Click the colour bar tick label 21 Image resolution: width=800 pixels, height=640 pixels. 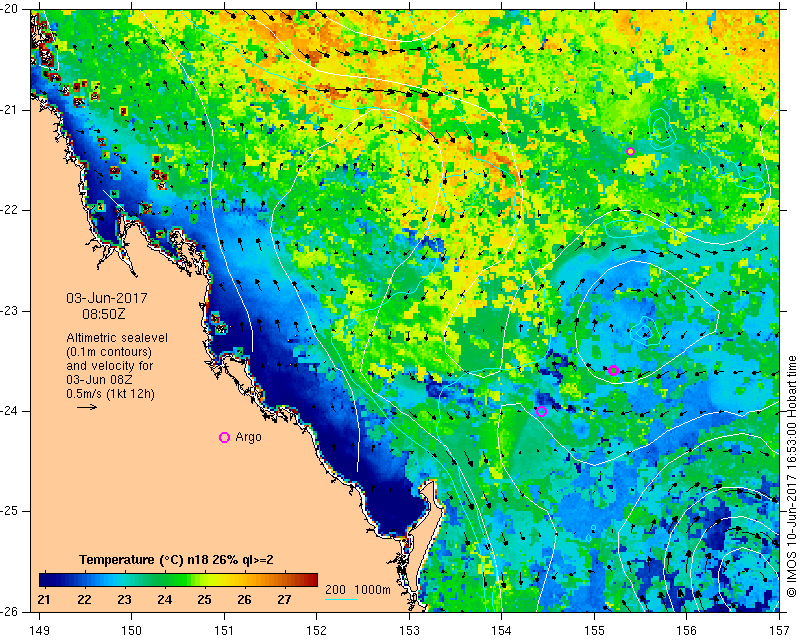(x=44, y=599)
